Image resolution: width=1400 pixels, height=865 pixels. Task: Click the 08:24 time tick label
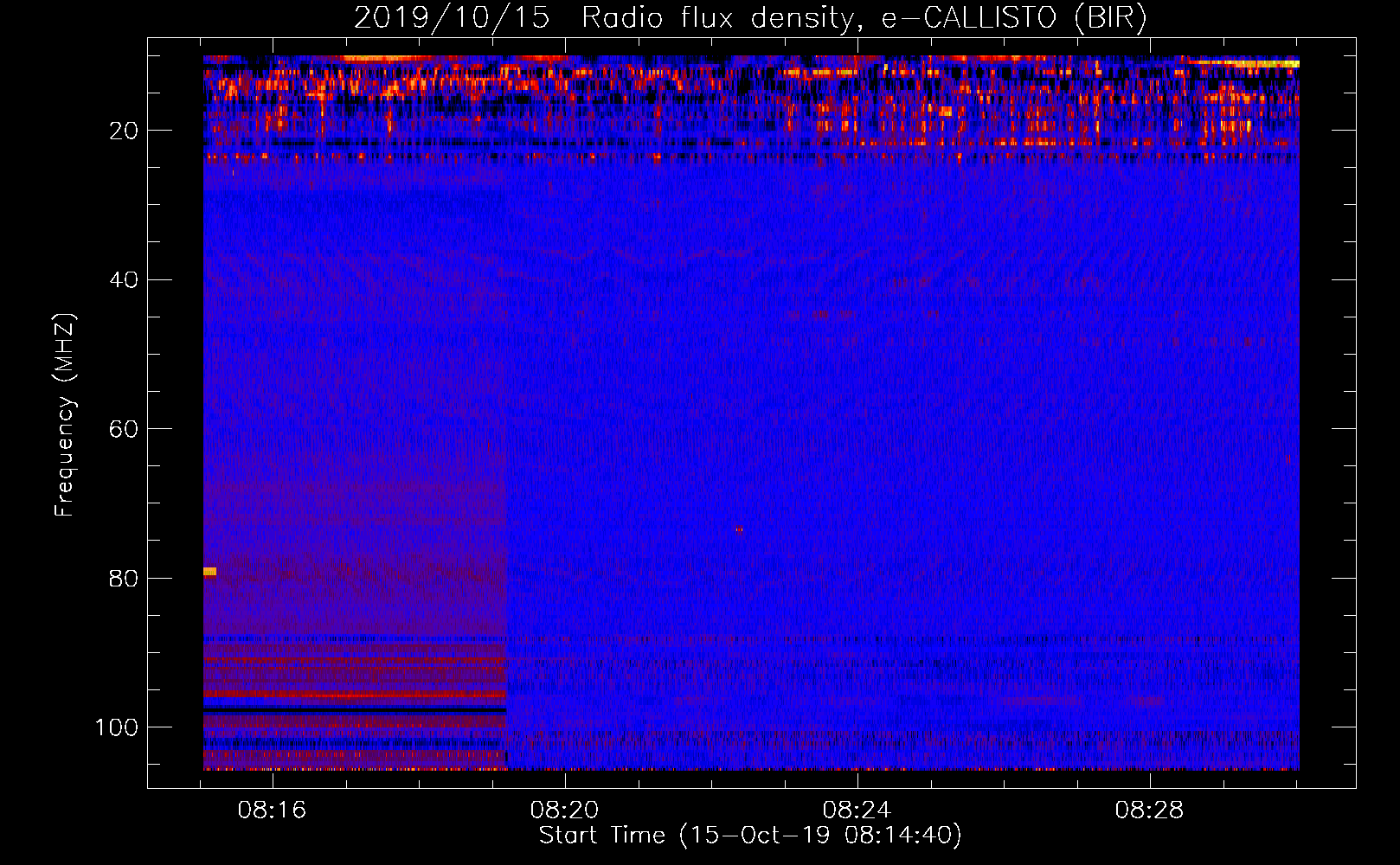(x=857, y=810)
